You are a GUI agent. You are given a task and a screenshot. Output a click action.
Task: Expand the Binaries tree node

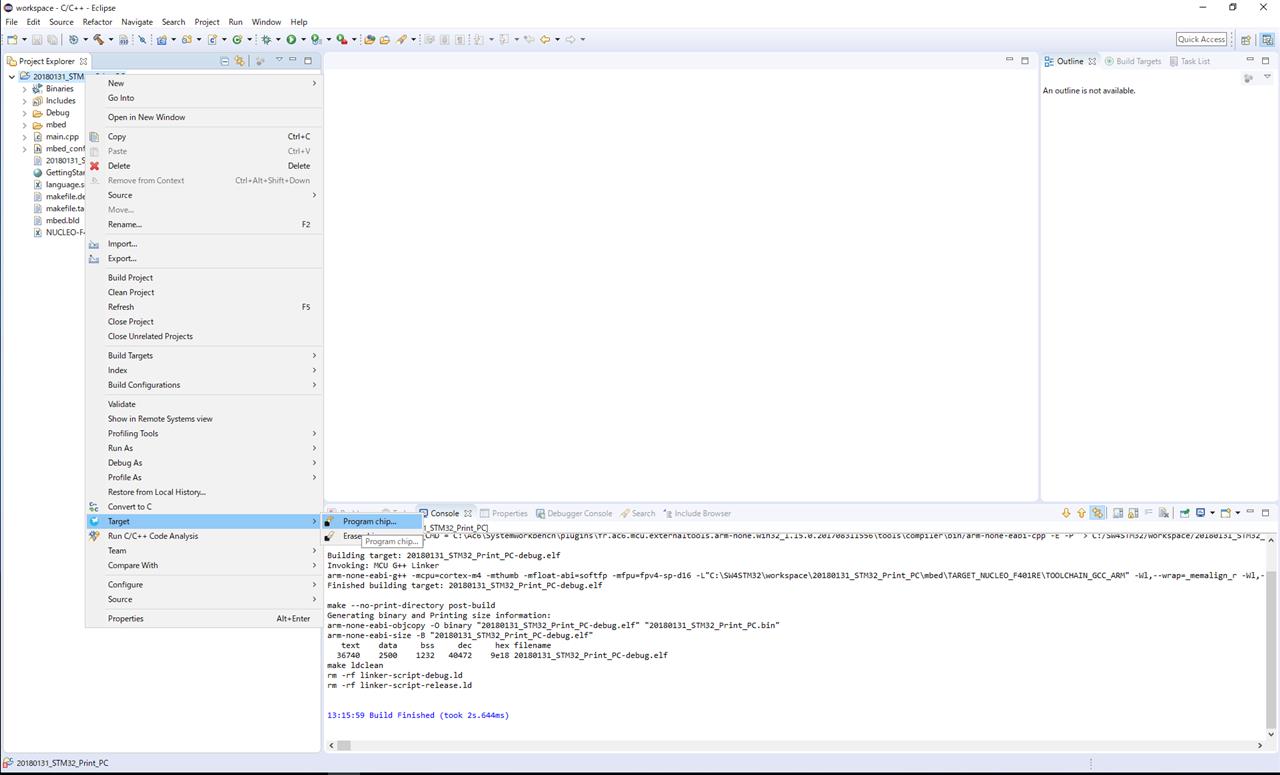[25, 89]
